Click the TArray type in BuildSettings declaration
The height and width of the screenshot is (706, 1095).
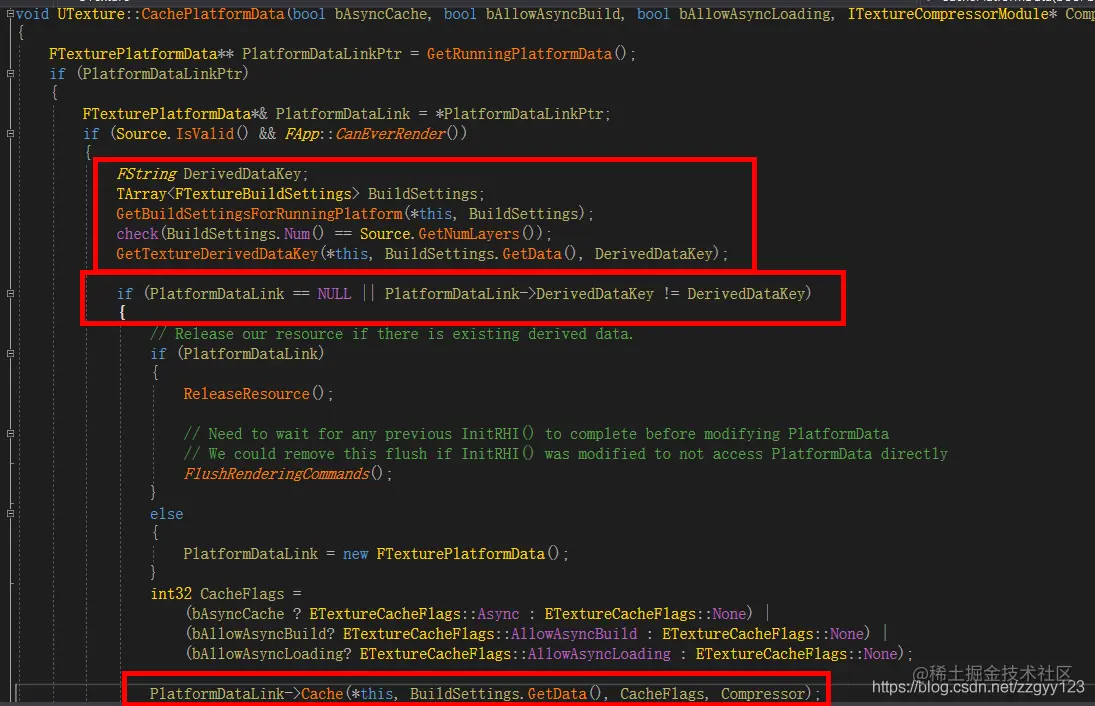(141, 194)
